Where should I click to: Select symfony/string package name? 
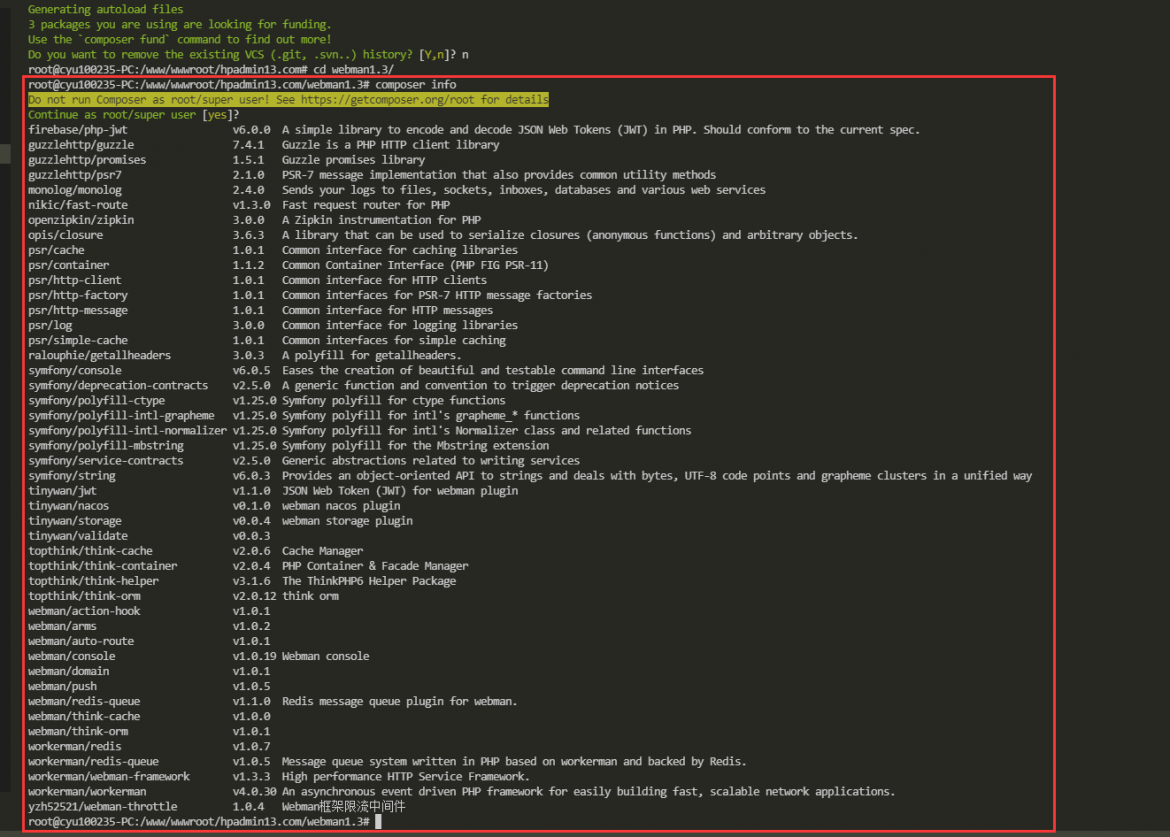pyautogui.click(x=72, y=476)
